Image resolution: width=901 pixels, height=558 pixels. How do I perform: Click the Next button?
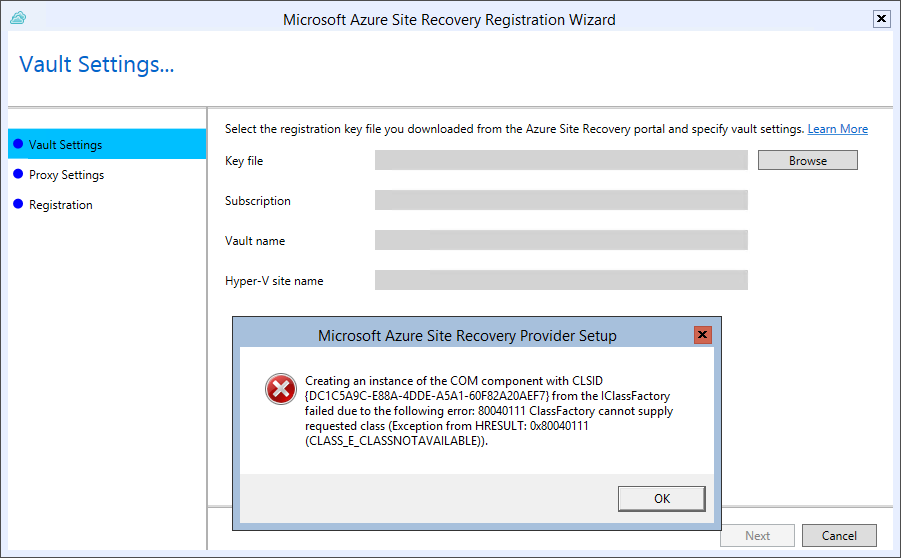[x=757, y=535]
